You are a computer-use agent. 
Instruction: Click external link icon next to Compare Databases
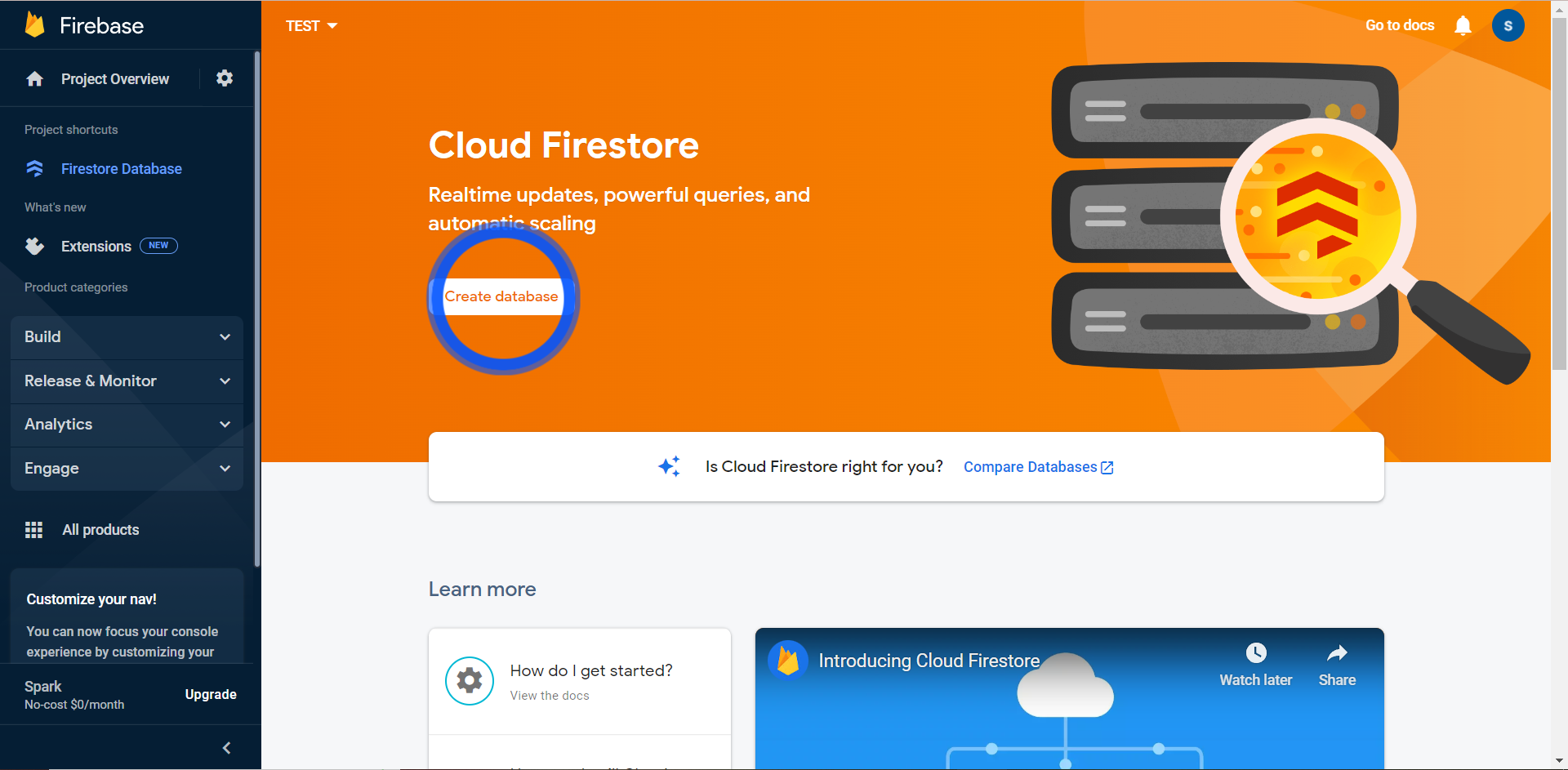(x=1107, y=468)
